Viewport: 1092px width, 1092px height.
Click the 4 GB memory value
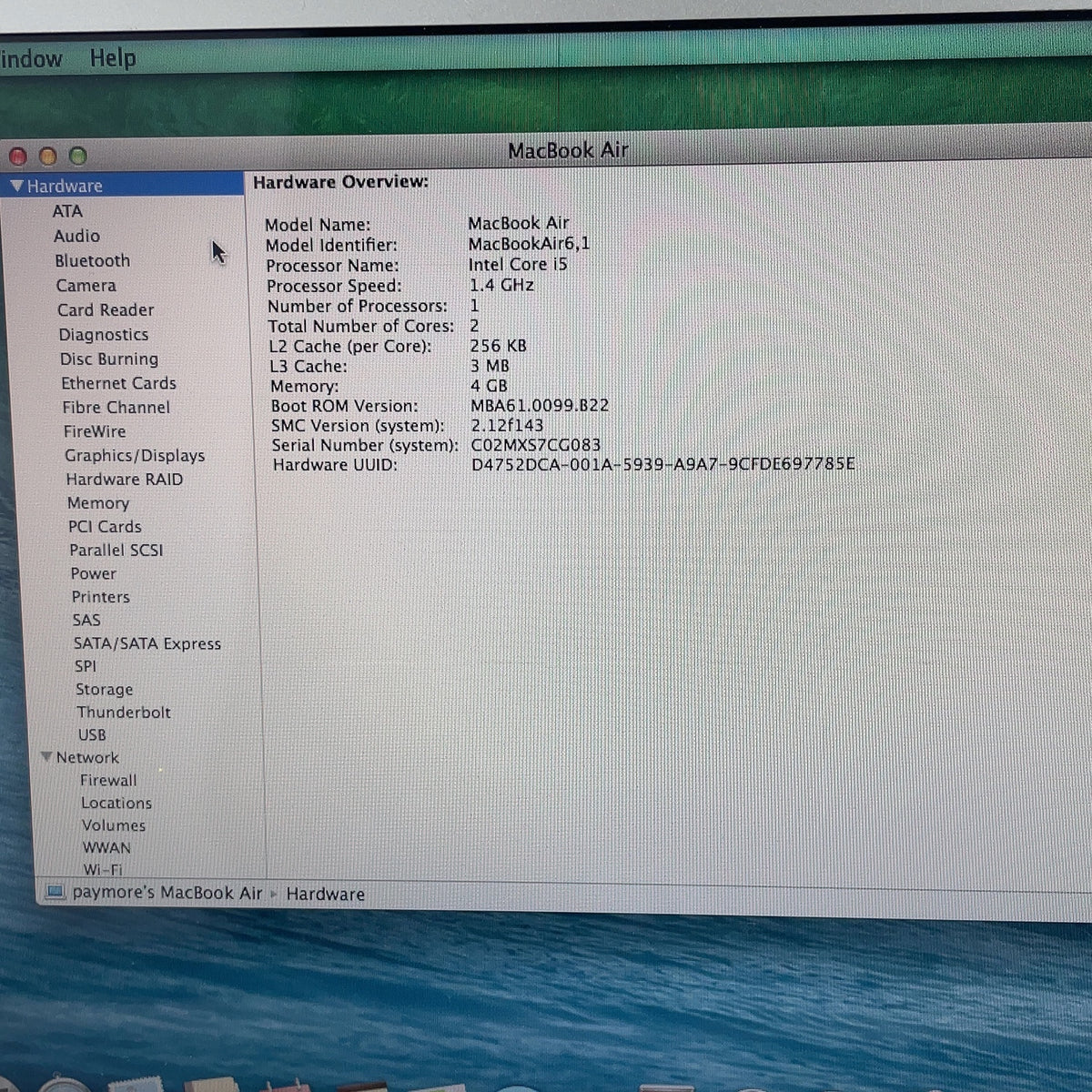[490, 386]
